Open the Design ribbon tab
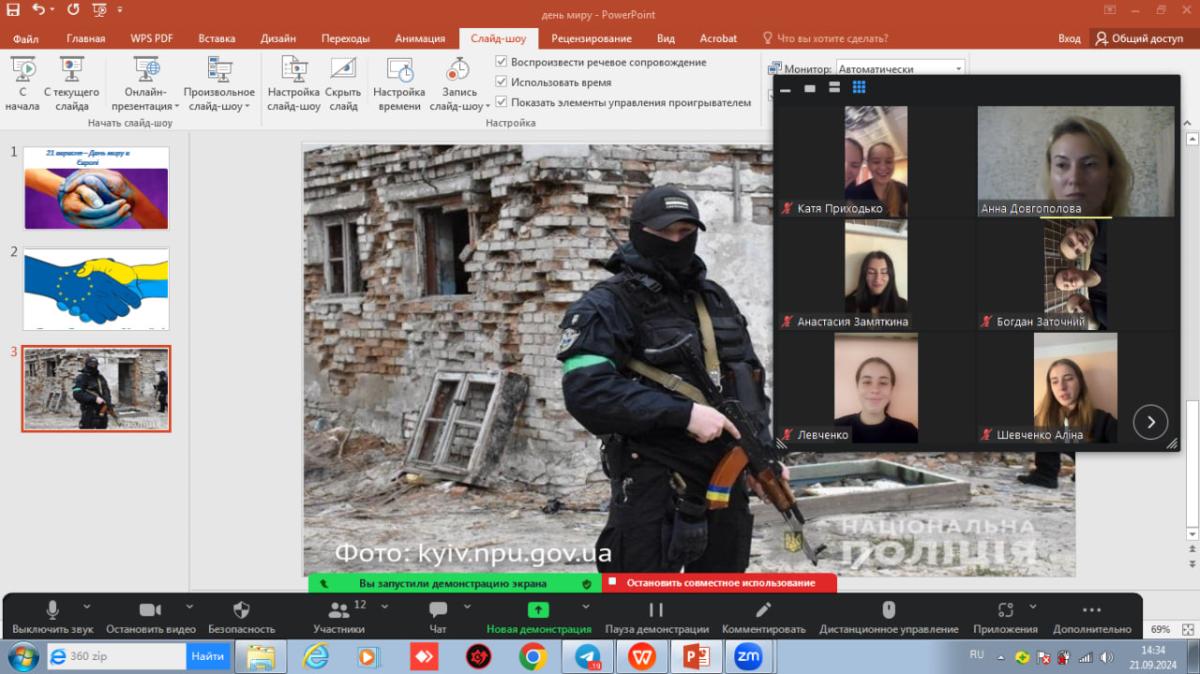1200x674 pixels. point(278,38)
